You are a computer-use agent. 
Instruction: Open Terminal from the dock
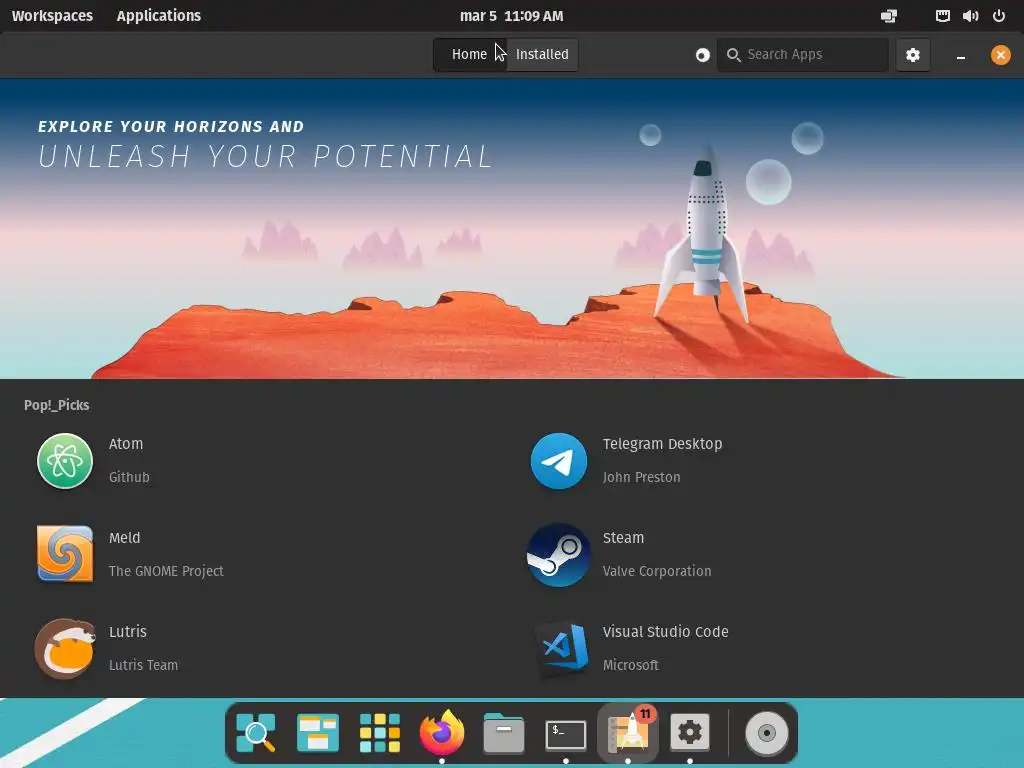point(566,734)
